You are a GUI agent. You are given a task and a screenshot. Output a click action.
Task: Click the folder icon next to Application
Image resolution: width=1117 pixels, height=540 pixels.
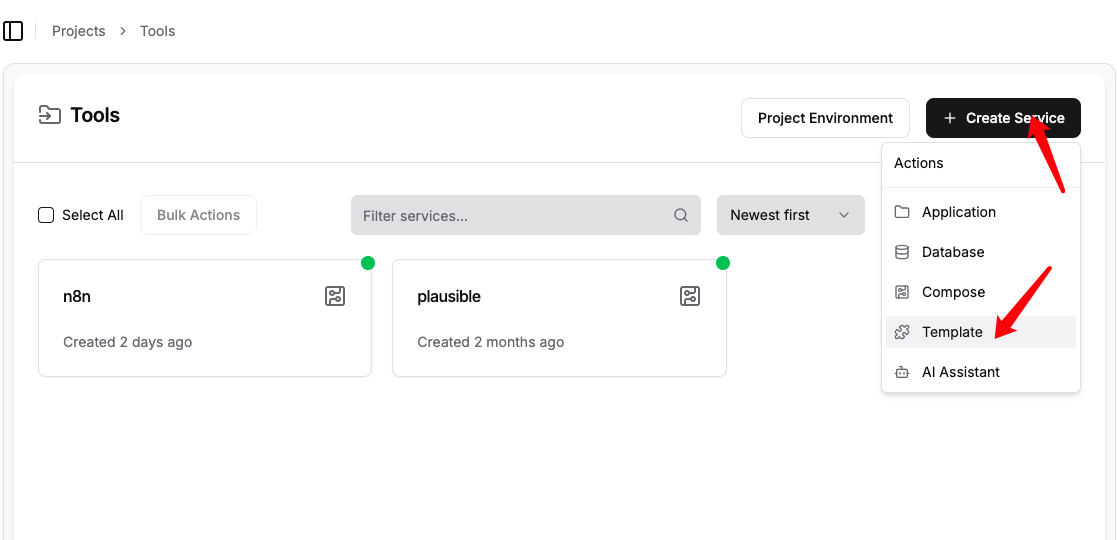click(x=902, y=212)
